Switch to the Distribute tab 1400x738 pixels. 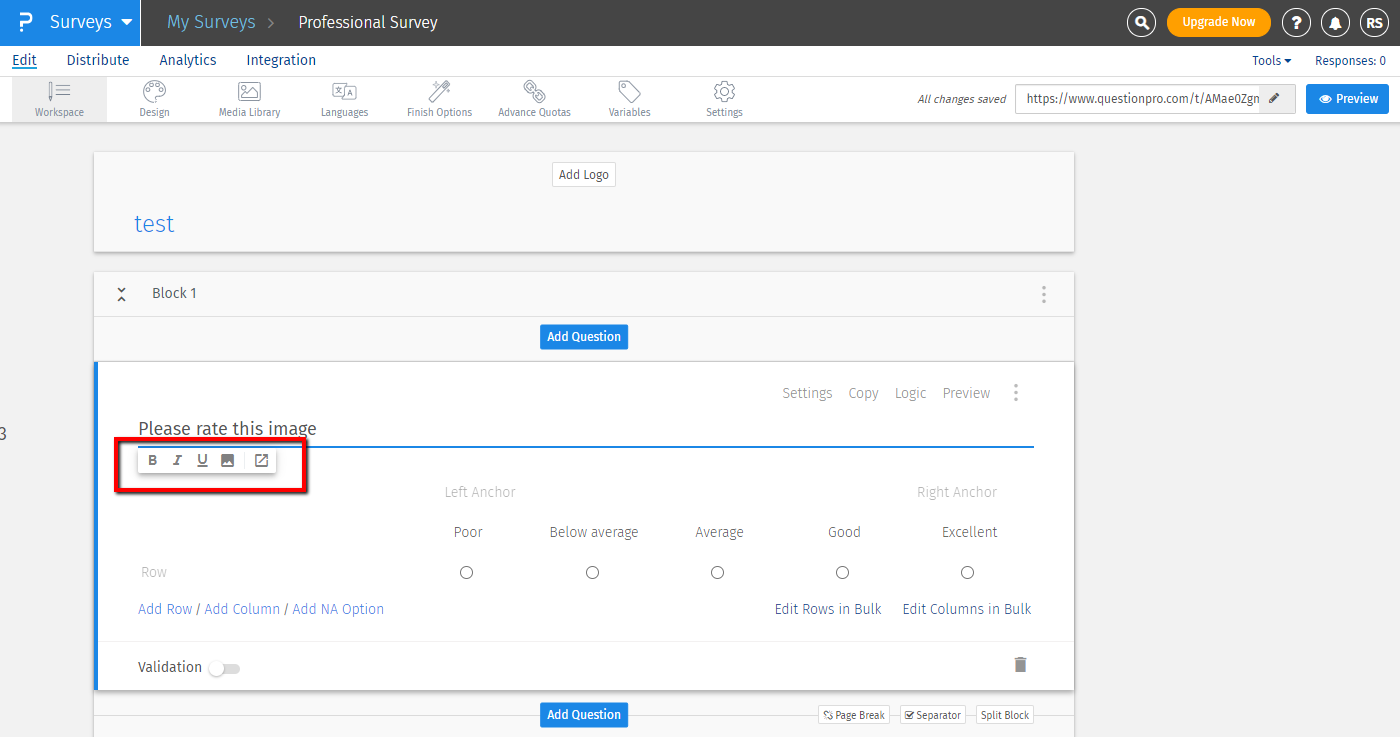pos(98,60)
